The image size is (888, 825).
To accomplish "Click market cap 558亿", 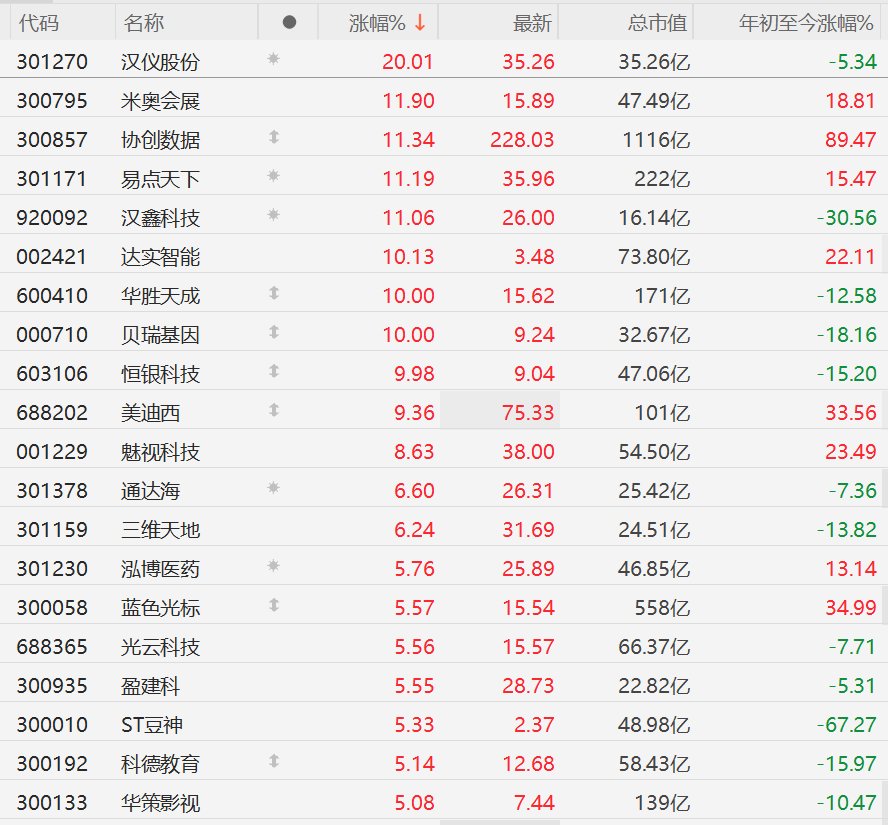I will (662, 608).
